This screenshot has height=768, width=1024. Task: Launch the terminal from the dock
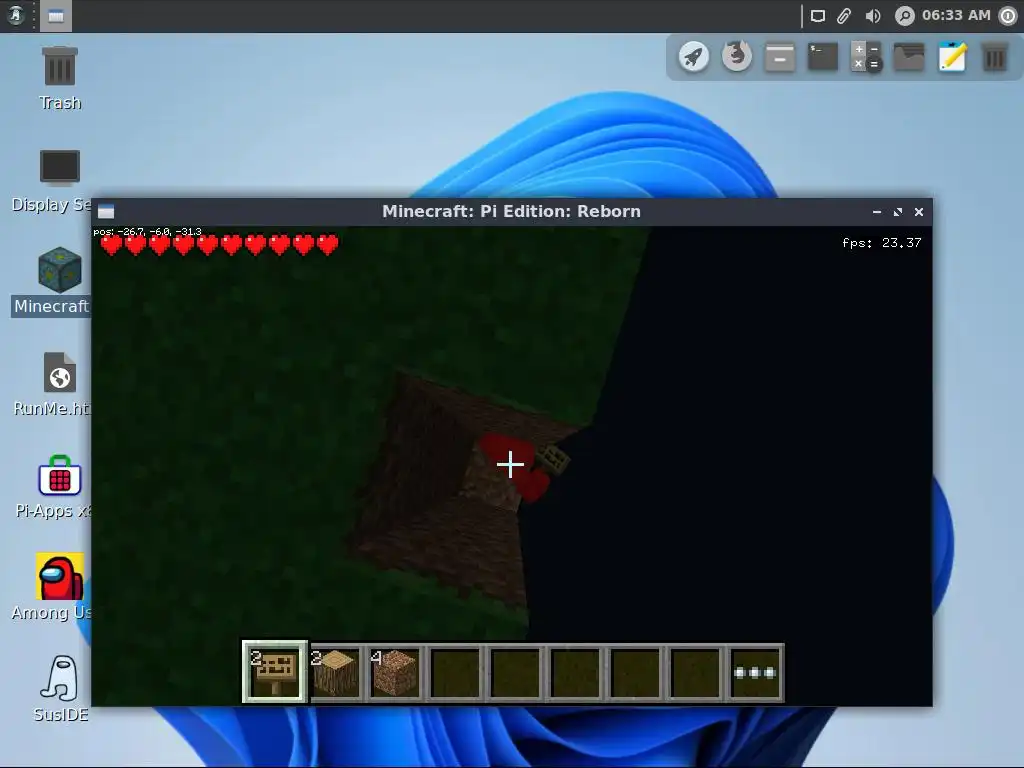(x=823, y=56)
